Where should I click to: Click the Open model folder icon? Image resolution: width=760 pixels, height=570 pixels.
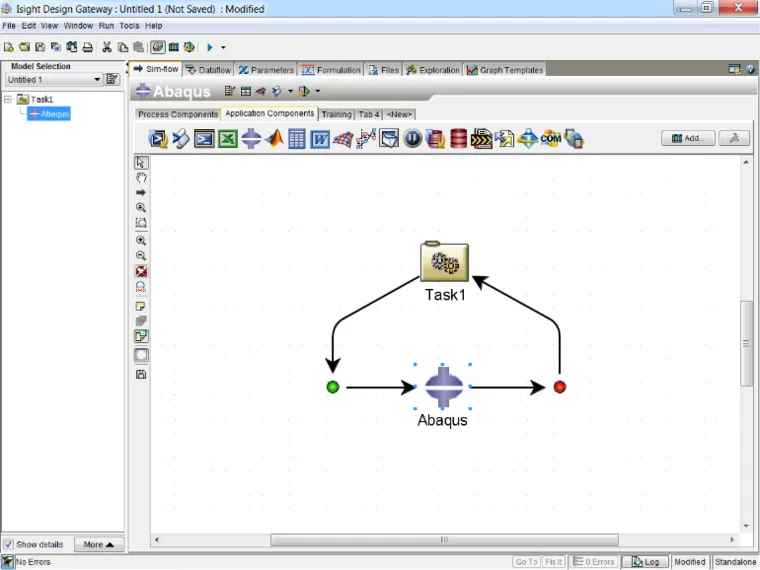pos(24,47)
